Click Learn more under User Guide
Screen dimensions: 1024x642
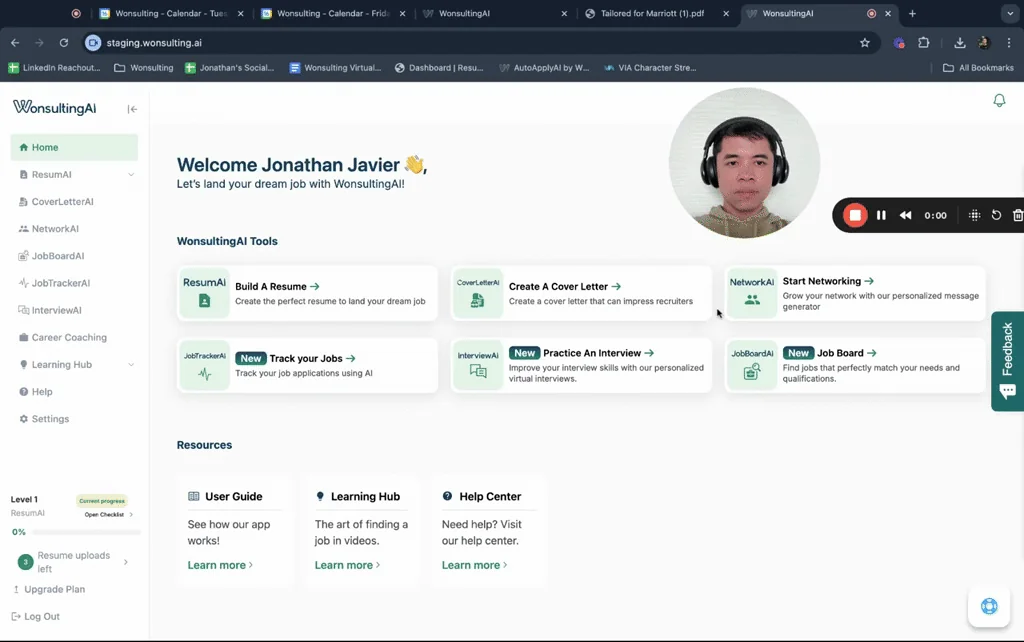(220, 565)
